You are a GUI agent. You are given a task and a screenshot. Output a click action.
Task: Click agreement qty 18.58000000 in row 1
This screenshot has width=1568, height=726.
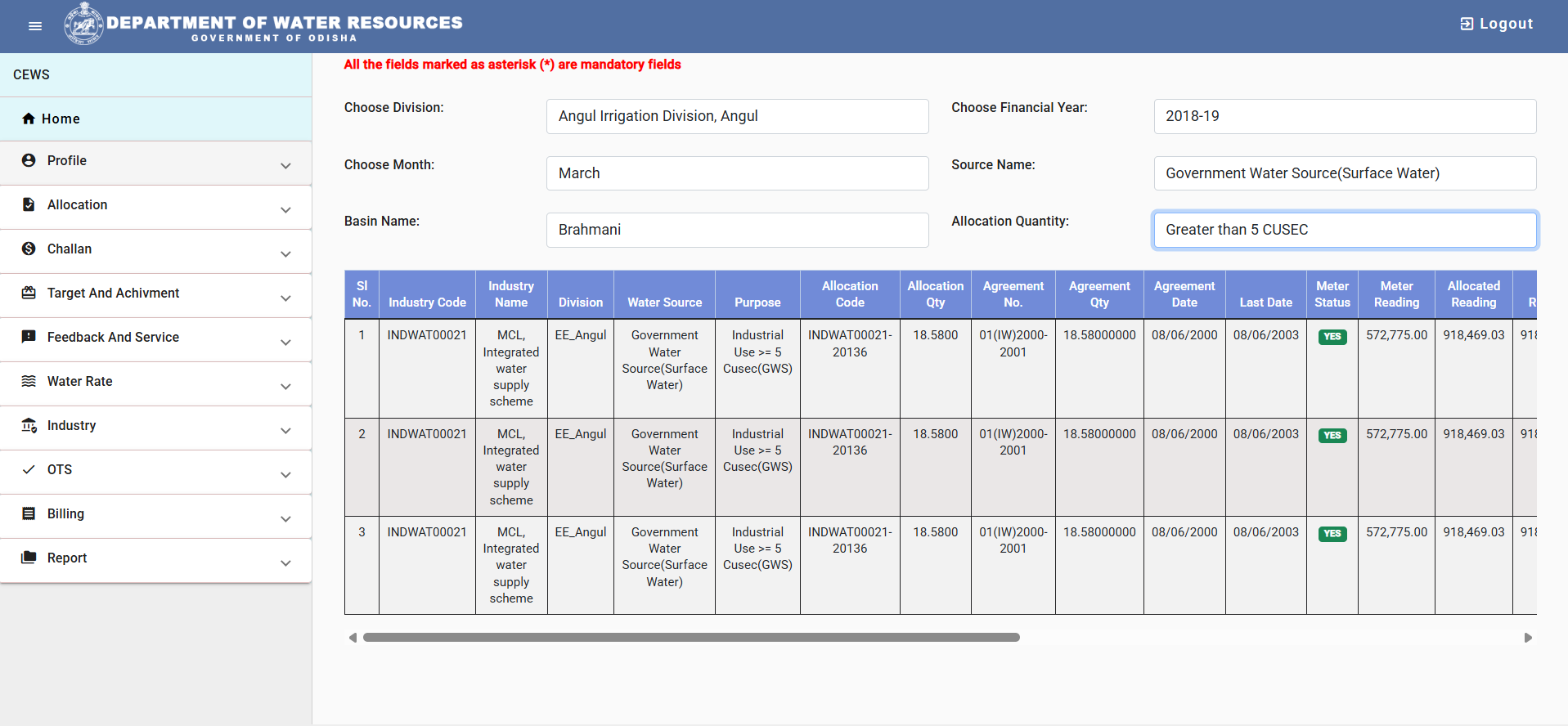pyautogui.click(x=1099, y=335)
